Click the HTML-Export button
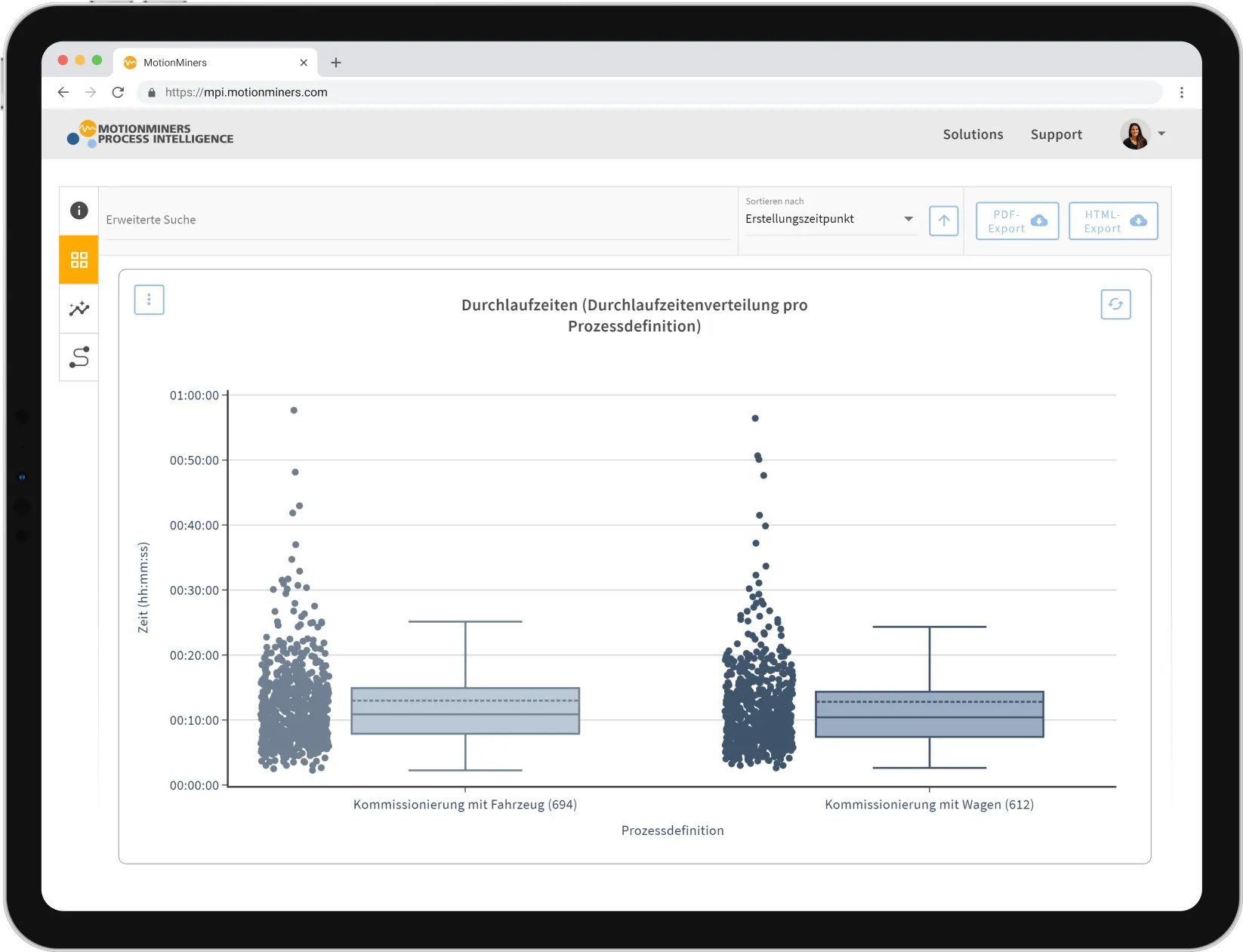Image resolution: width=1243 pixels, height=952 pixels. (1113, 220)
